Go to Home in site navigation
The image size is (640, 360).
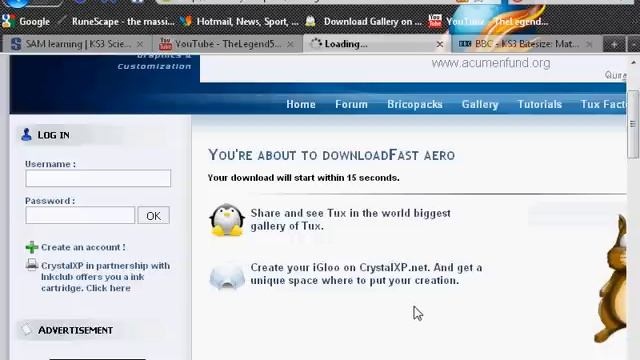(x=301, y=104)
